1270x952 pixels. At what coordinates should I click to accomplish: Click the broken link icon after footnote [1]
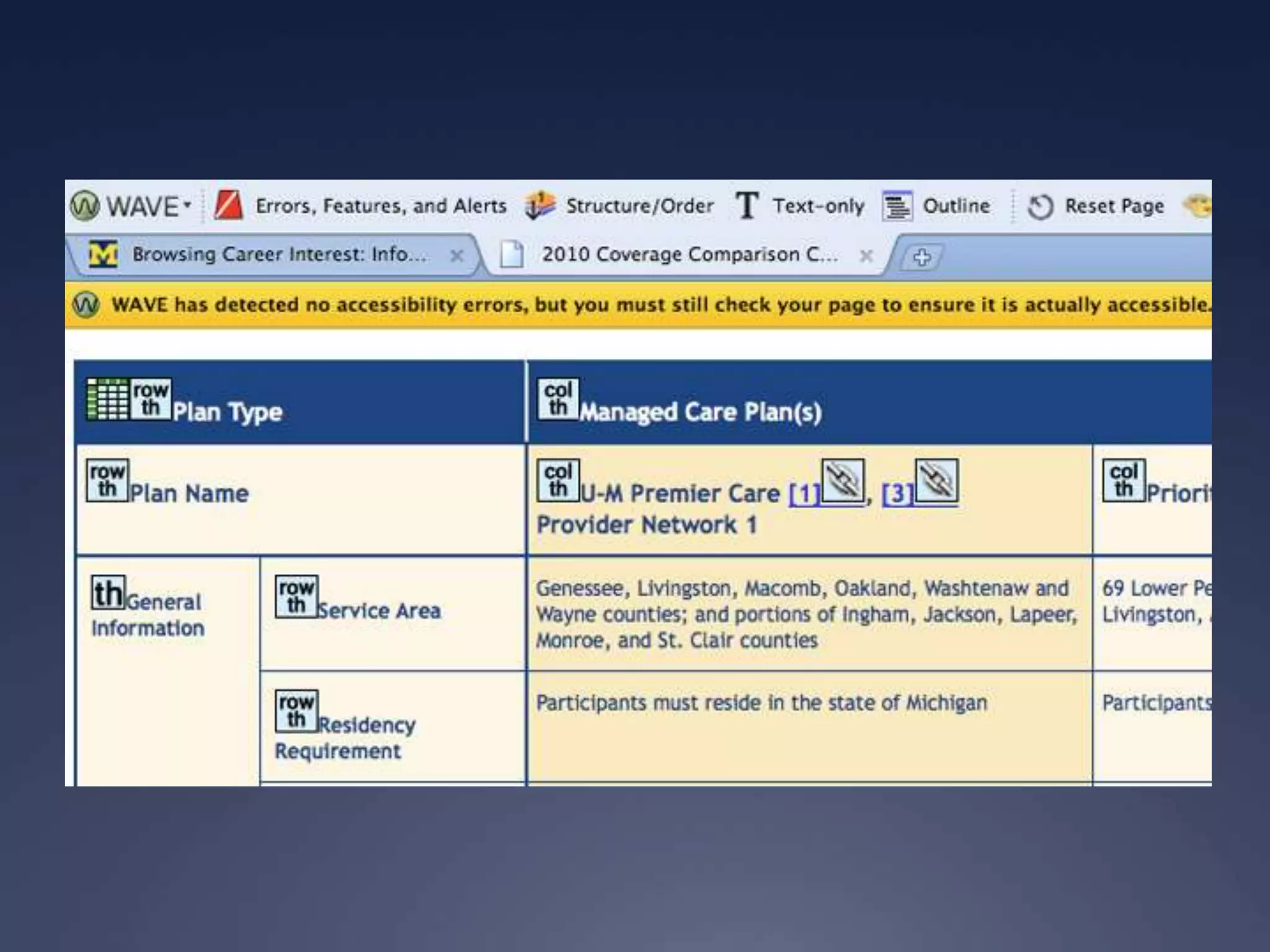point(843,481)
